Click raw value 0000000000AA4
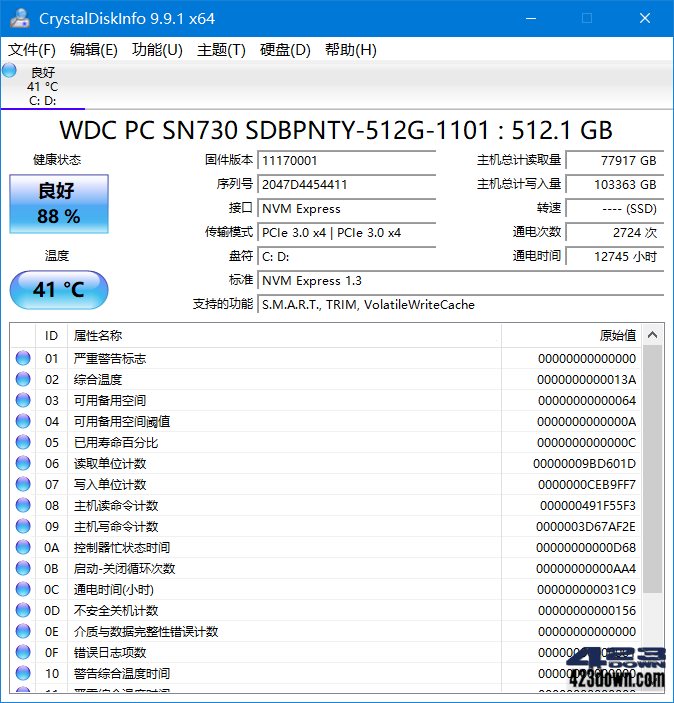 [x=586, y=568]
